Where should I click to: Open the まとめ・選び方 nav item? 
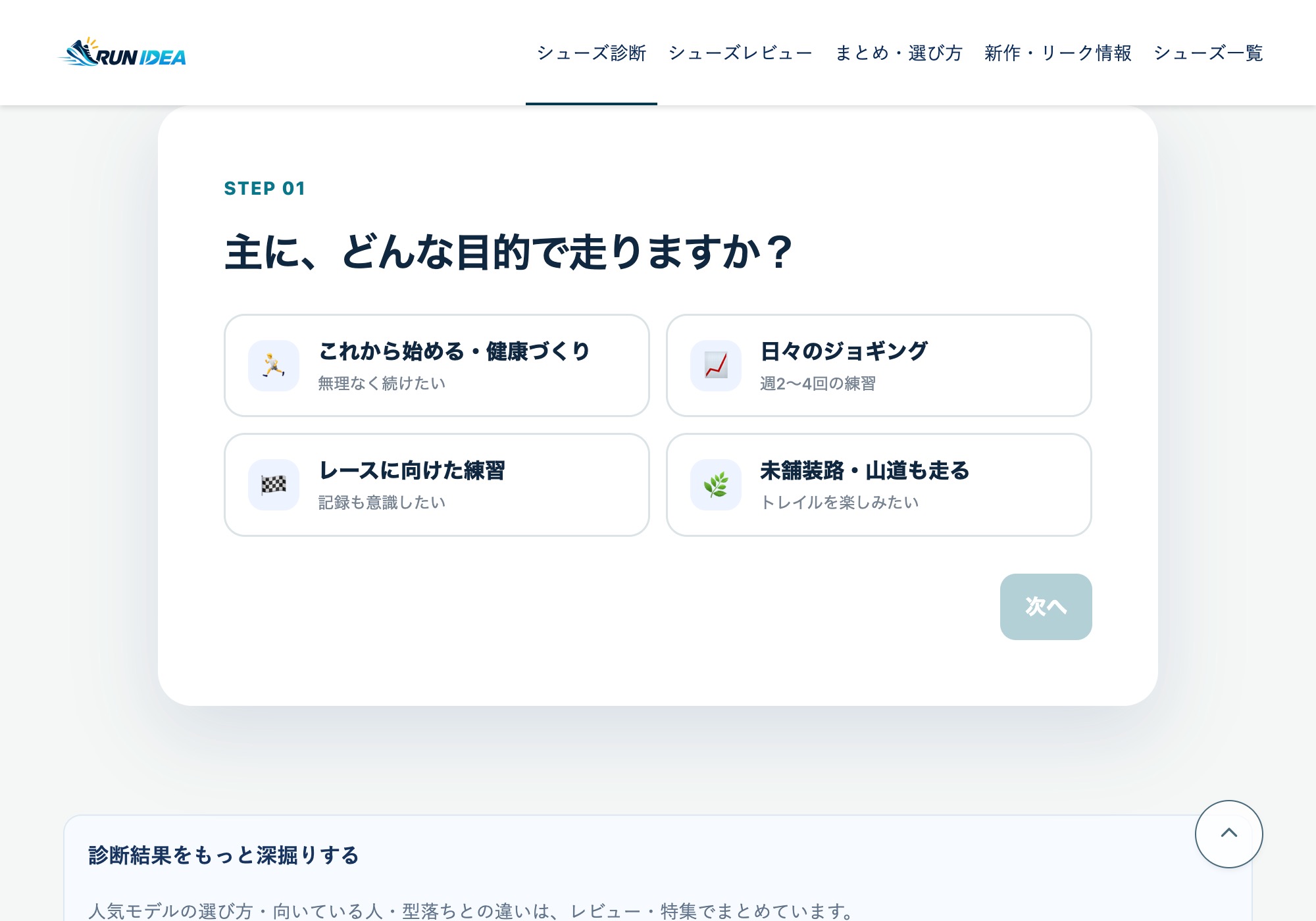point(898,53)
